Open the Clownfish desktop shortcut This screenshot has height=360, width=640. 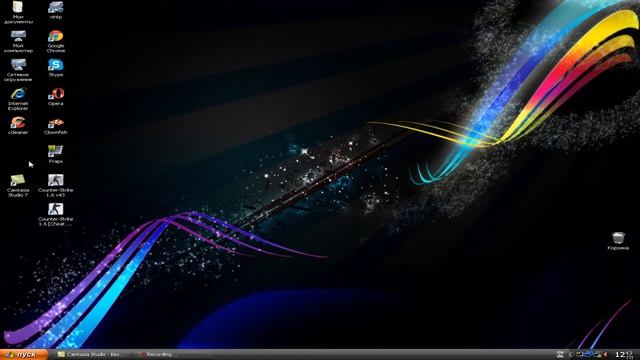[x=56, y=126]
